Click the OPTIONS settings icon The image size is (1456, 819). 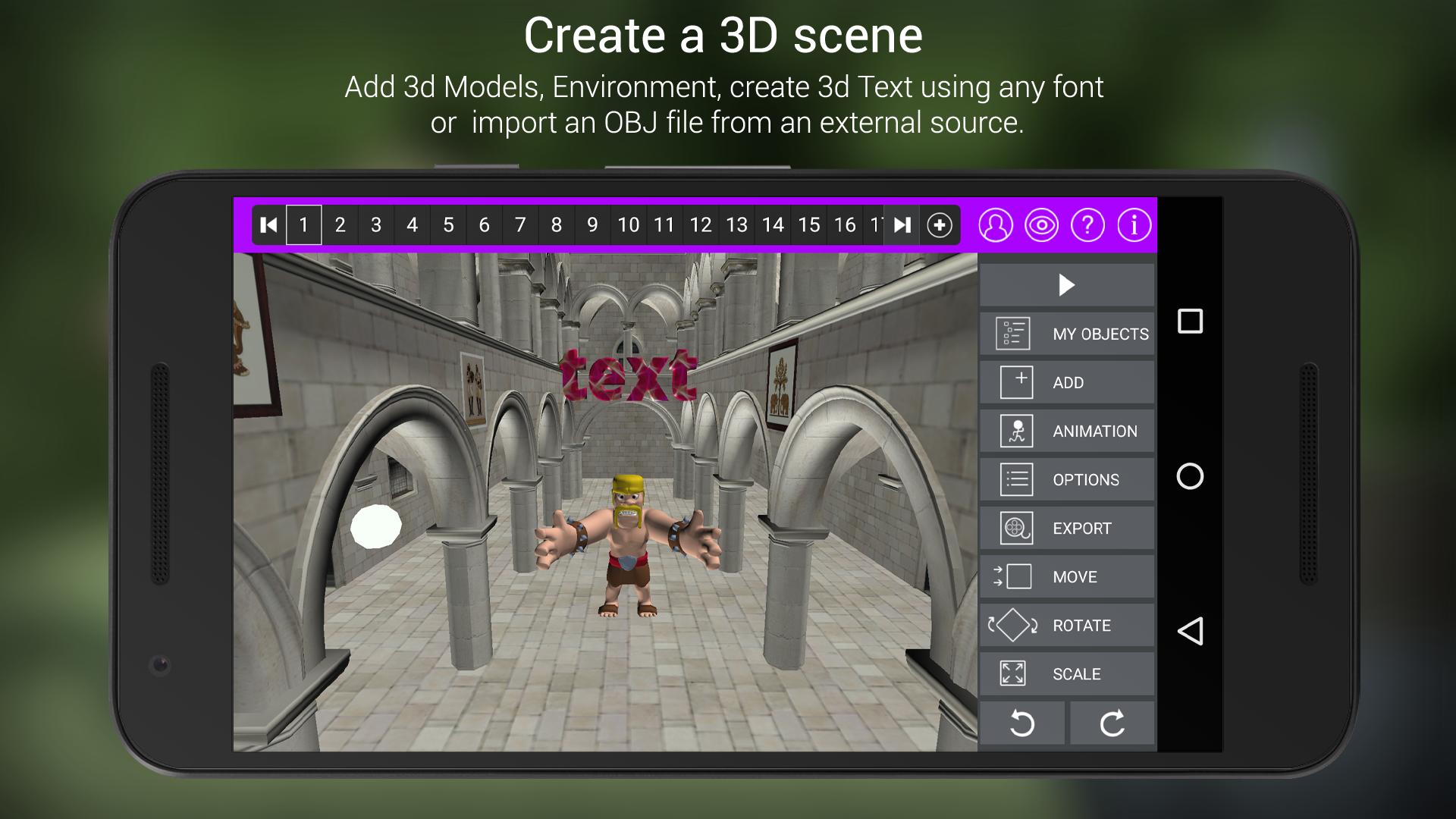point(1015,478)
